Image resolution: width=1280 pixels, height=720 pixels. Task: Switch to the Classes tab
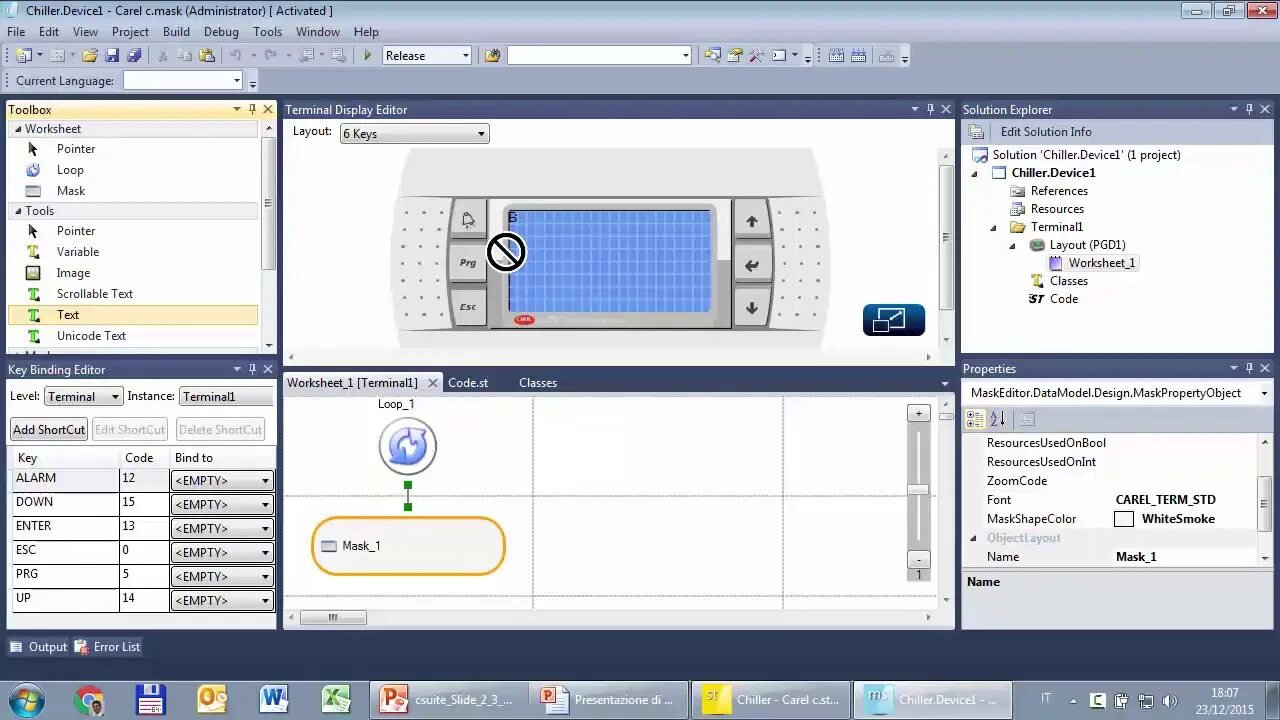538,383
